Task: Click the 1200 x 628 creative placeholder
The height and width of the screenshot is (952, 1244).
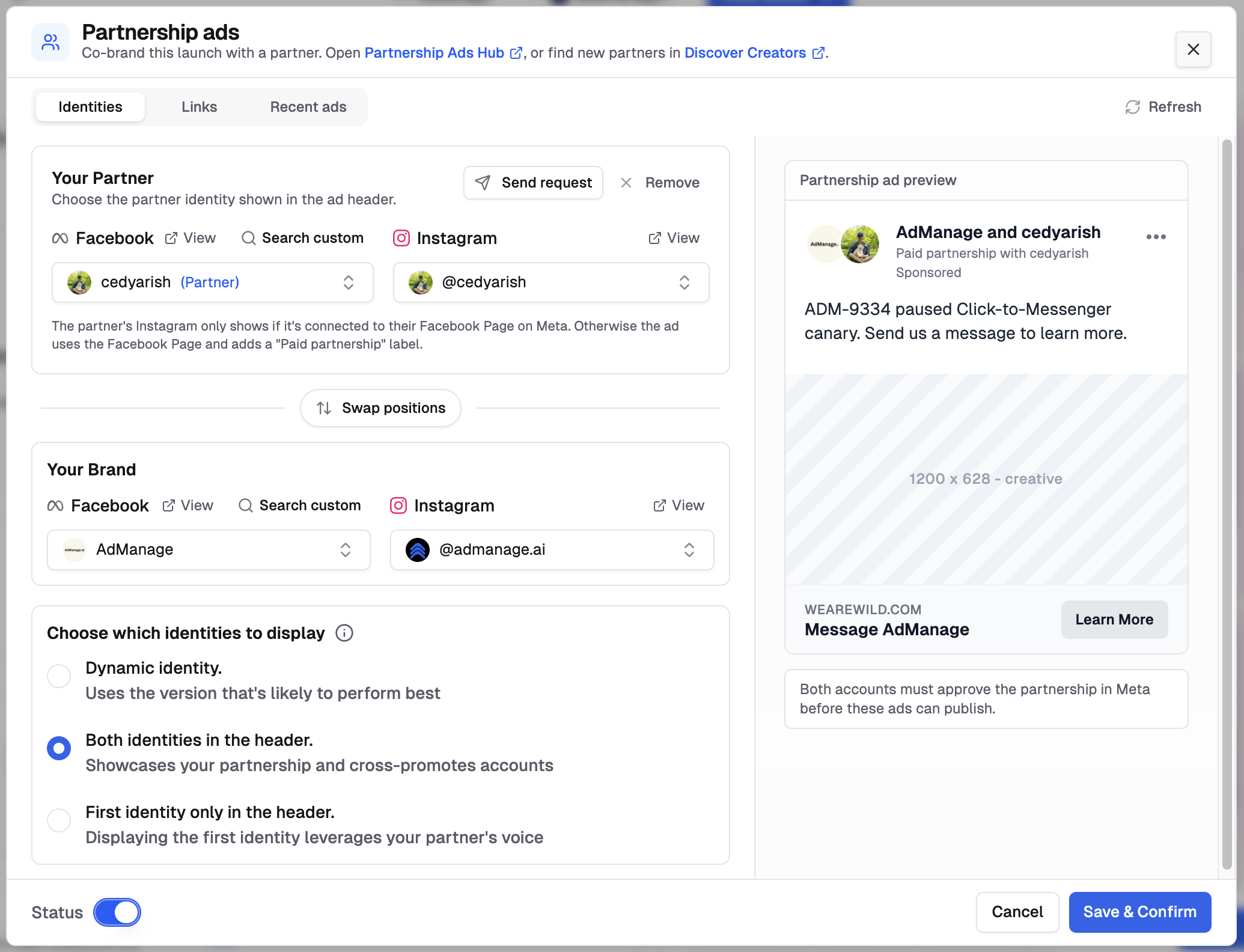Action: (986, 479)
